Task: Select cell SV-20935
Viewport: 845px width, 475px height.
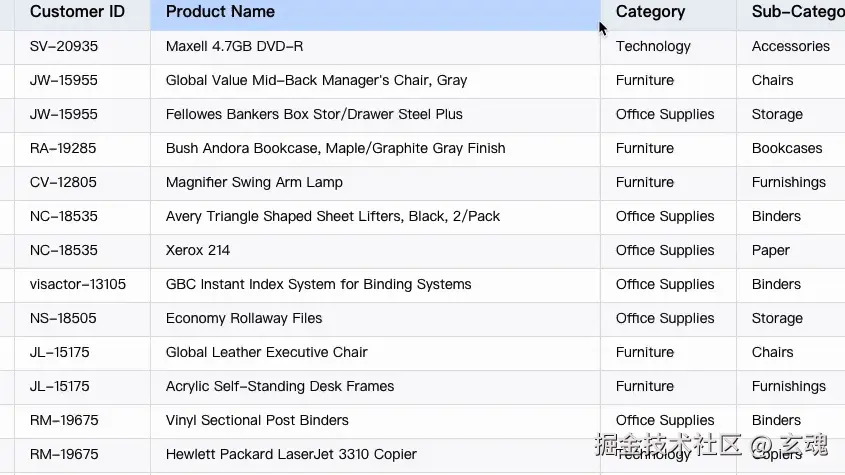Action: (82, 47)
